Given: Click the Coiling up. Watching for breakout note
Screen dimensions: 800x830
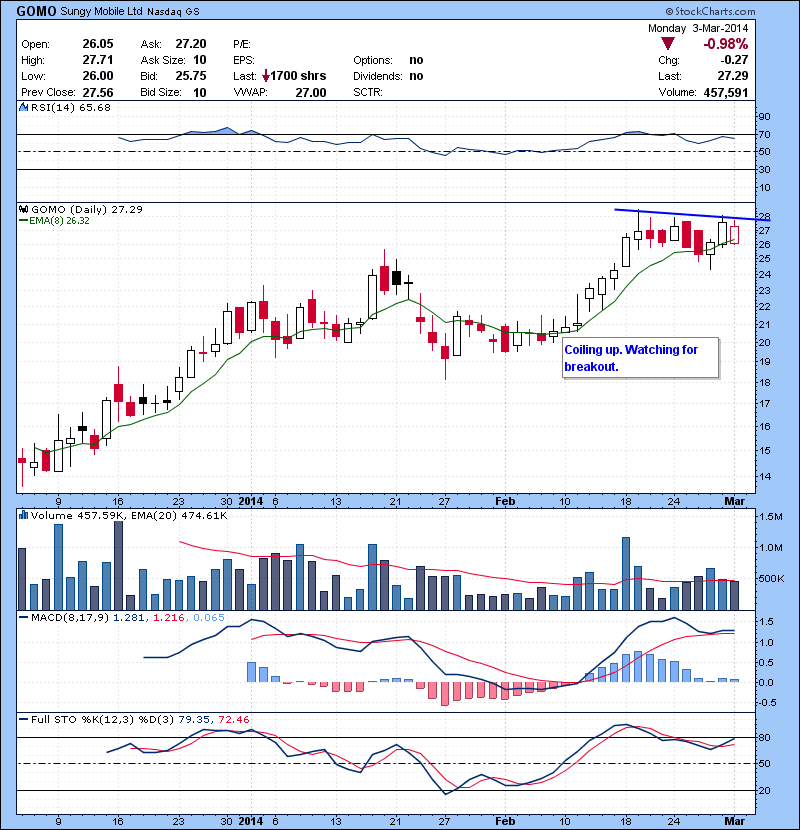Looking at the screenshot, I should [640, 358].
